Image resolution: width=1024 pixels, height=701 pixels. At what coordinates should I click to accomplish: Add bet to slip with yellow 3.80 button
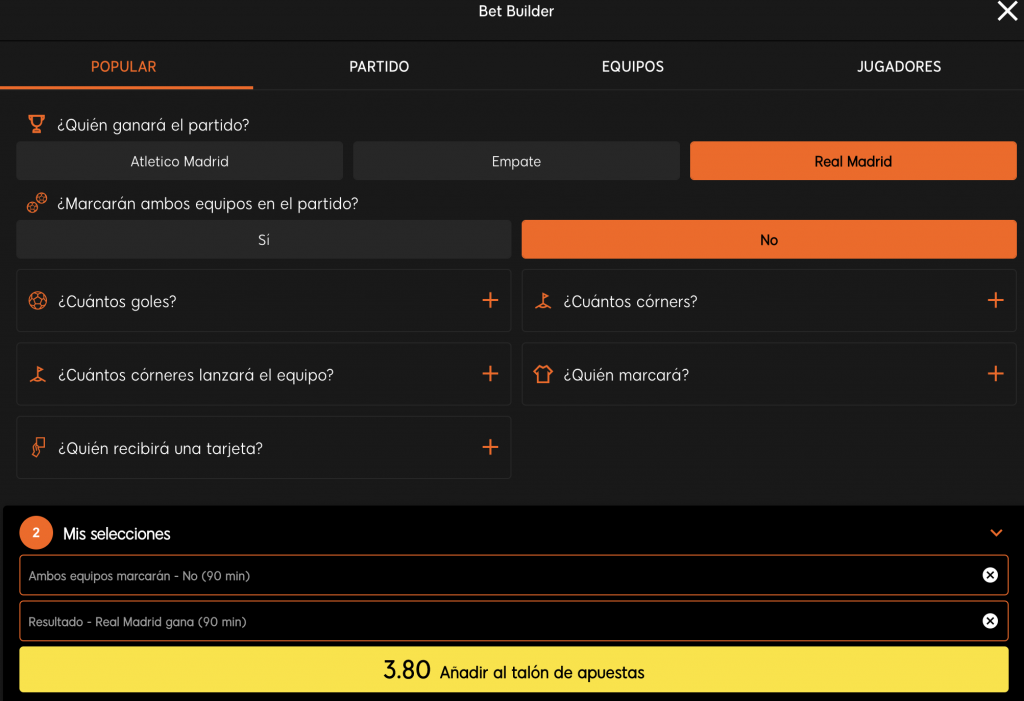[x=513, y=670]
